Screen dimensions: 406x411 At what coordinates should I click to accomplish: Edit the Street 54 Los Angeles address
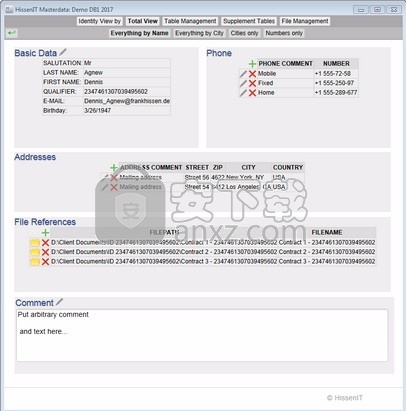(105, 187)
